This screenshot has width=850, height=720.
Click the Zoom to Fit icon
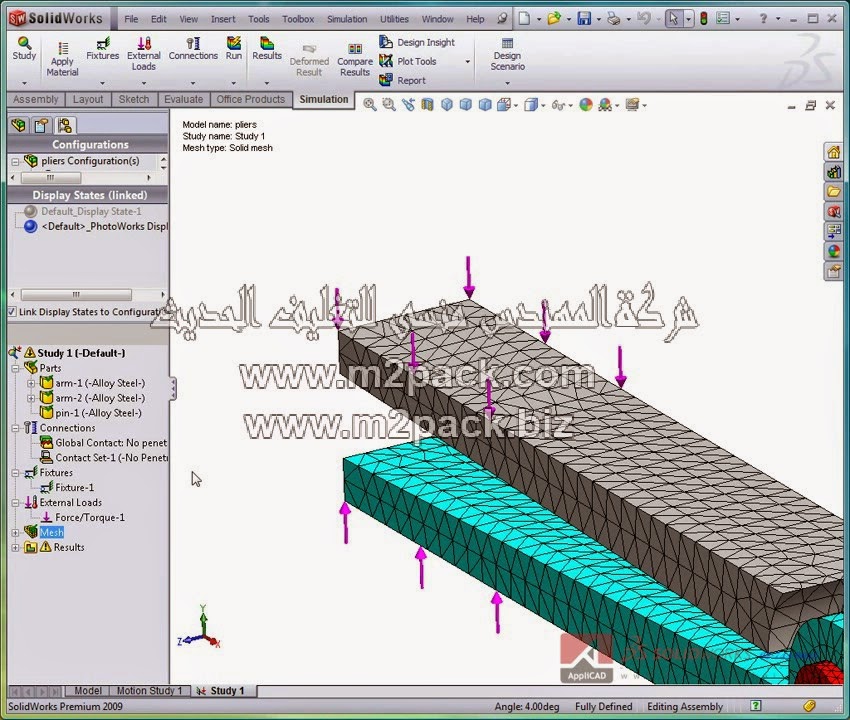pos(370,105)
